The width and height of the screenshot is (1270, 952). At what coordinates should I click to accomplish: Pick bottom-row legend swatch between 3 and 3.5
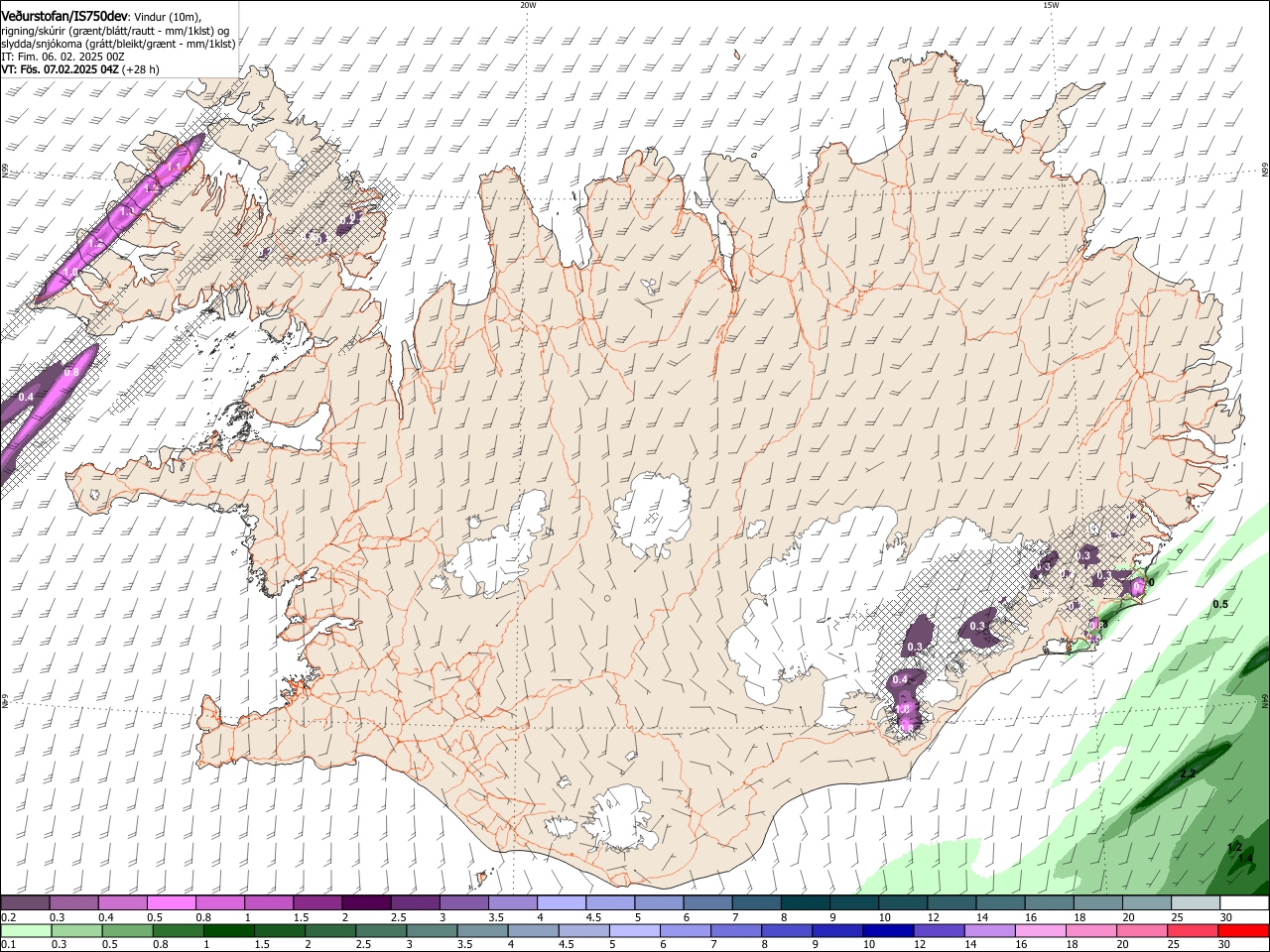(x=432, y=931)
